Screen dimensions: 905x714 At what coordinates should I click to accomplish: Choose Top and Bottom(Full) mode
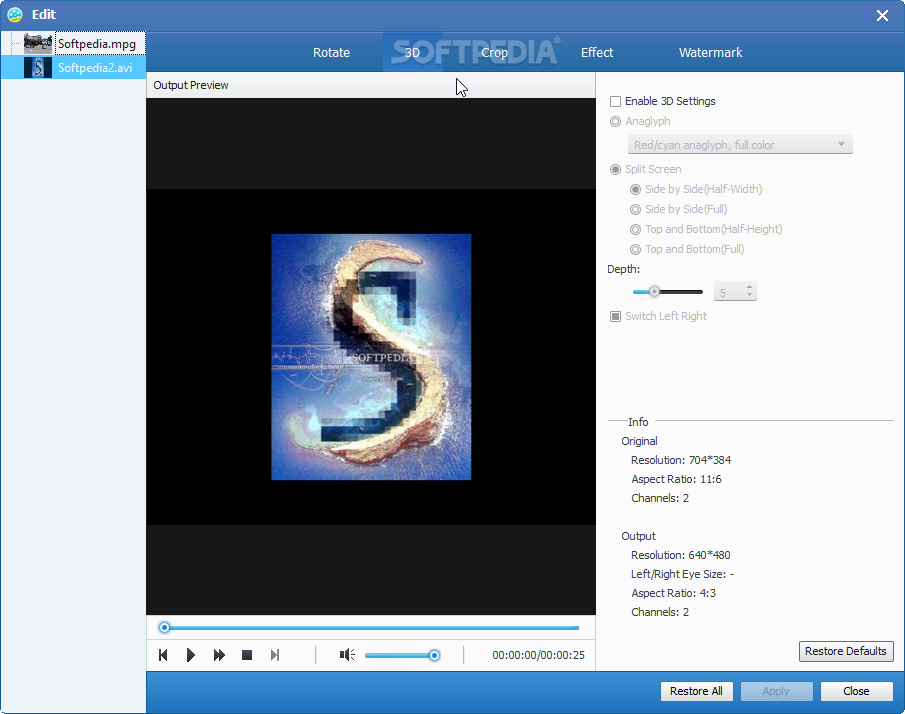pyautogui.click(x=635, y=249)
